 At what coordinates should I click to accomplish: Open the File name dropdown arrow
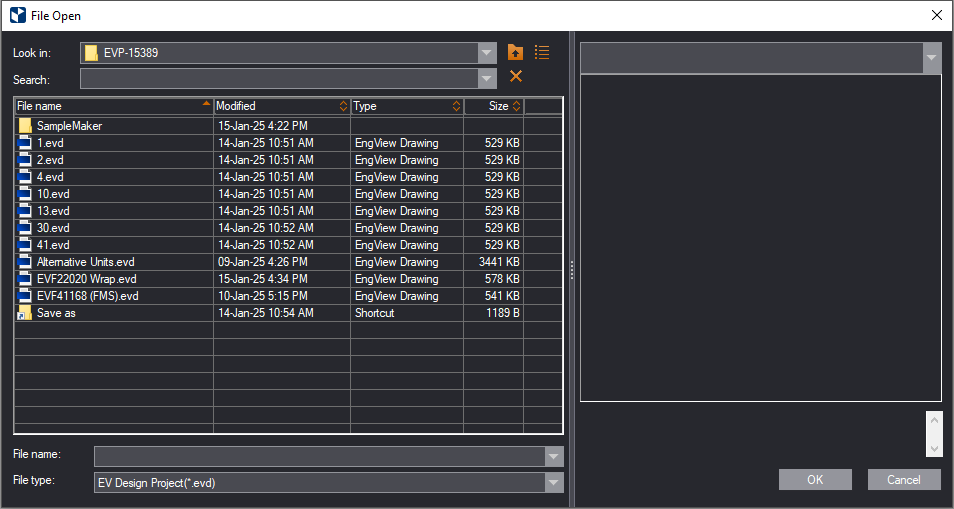(554, 457)
